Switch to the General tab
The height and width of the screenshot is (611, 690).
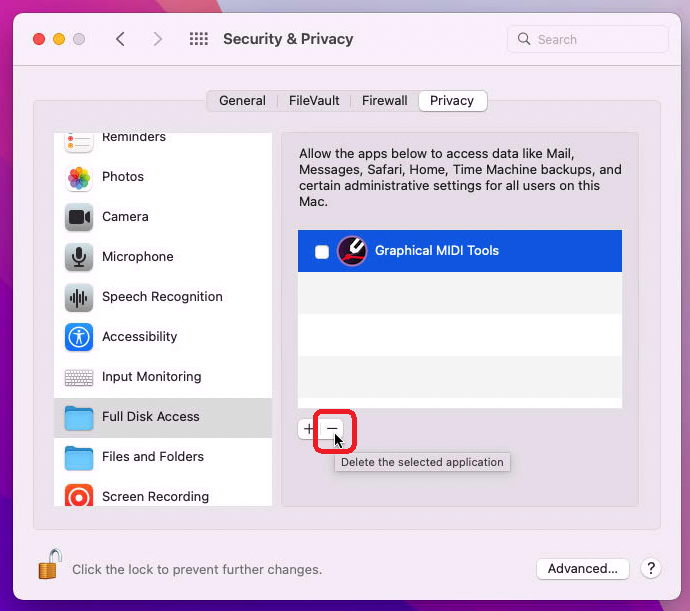[242, 101]
